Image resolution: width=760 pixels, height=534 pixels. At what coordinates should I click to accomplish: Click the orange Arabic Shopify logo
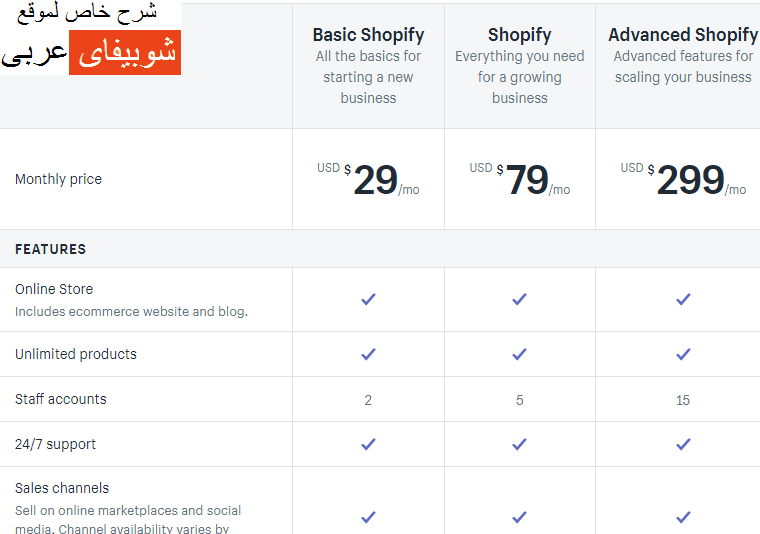[x=124, y=52]
